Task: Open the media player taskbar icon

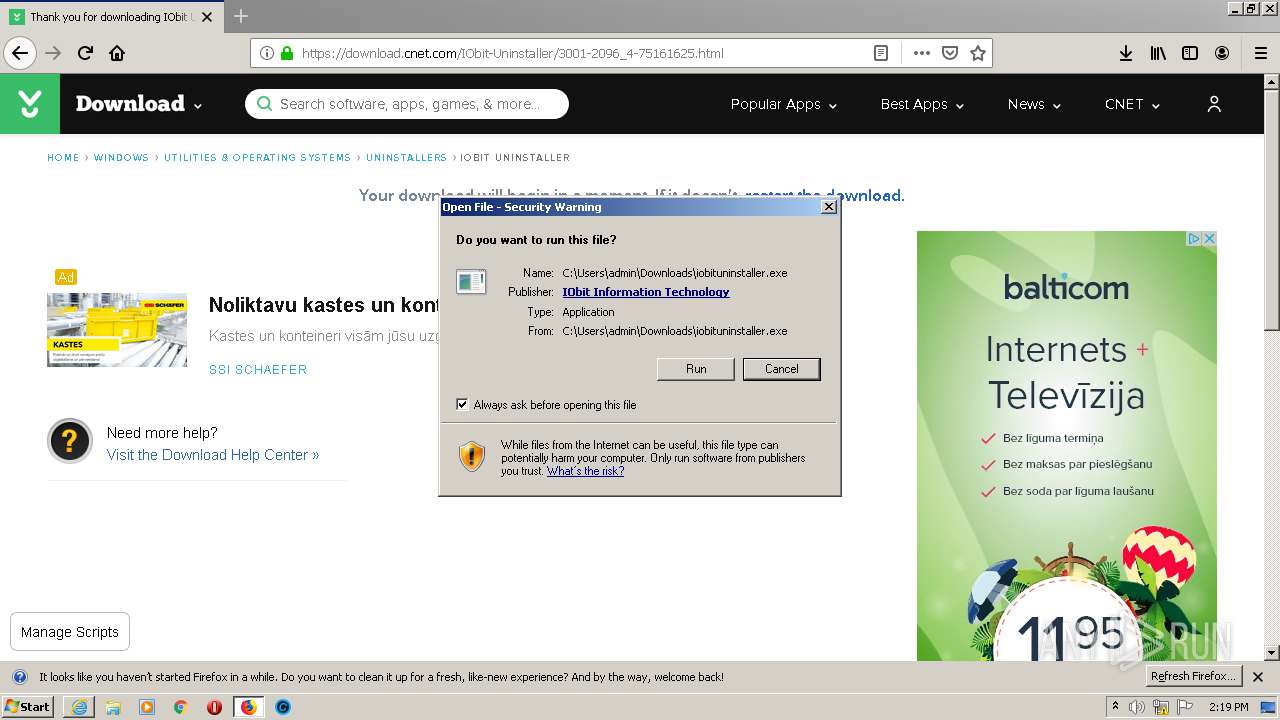Action: tap(147, 707)
